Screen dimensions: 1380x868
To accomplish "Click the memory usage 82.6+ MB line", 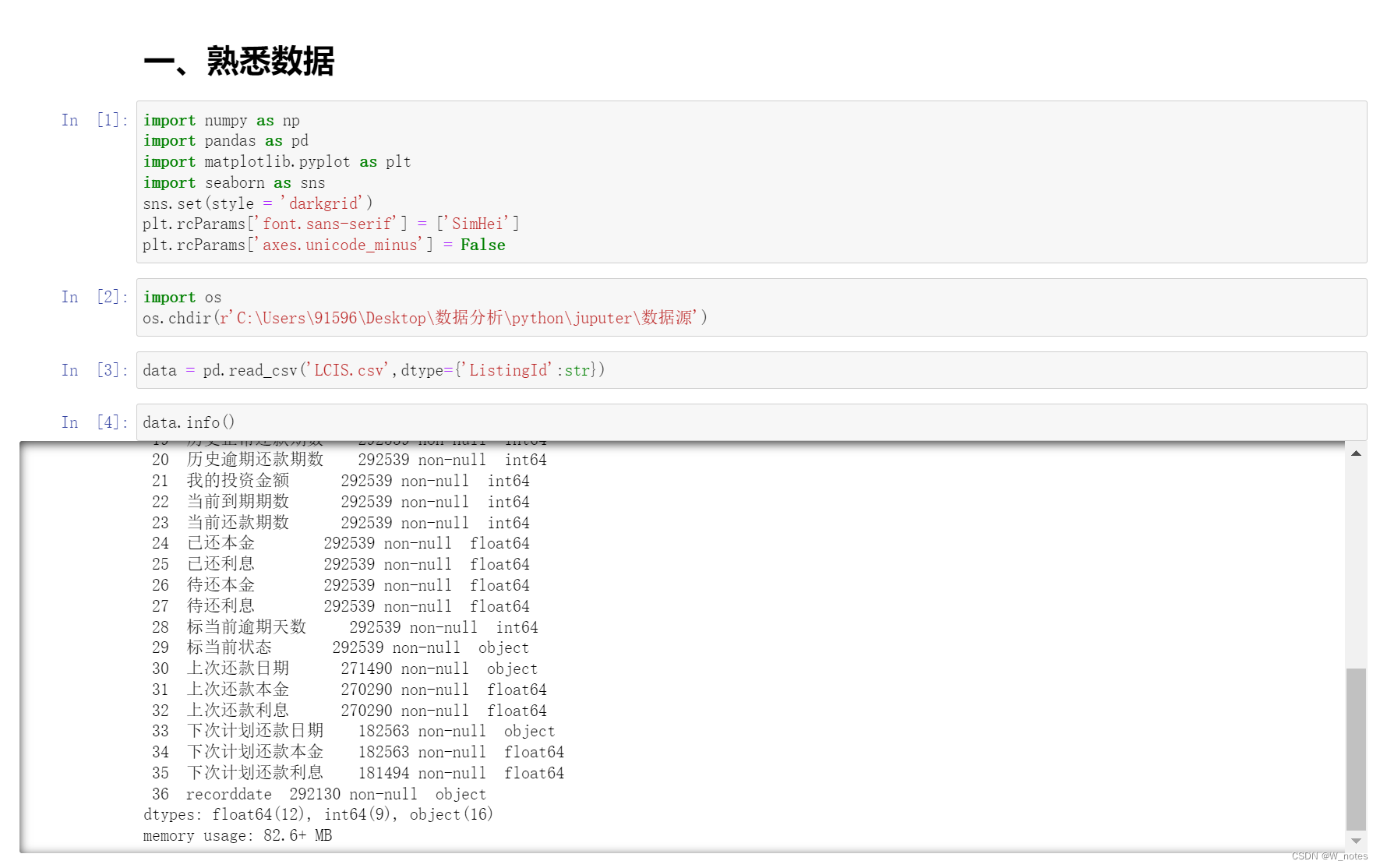I will [238, 836].
